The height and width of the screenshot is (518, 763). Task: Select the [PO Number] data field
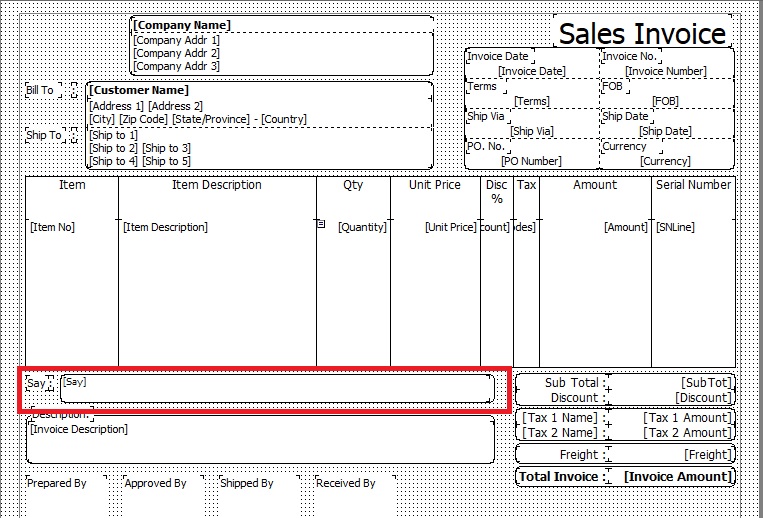click(x=531, y=161)
